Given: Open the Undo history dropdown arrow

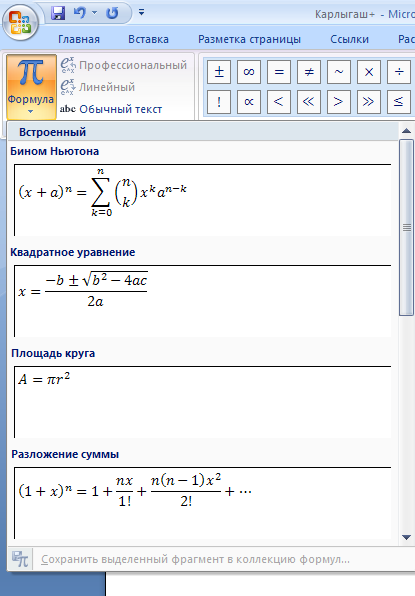Looking at the screenshot, I should [x=94, y=13].
